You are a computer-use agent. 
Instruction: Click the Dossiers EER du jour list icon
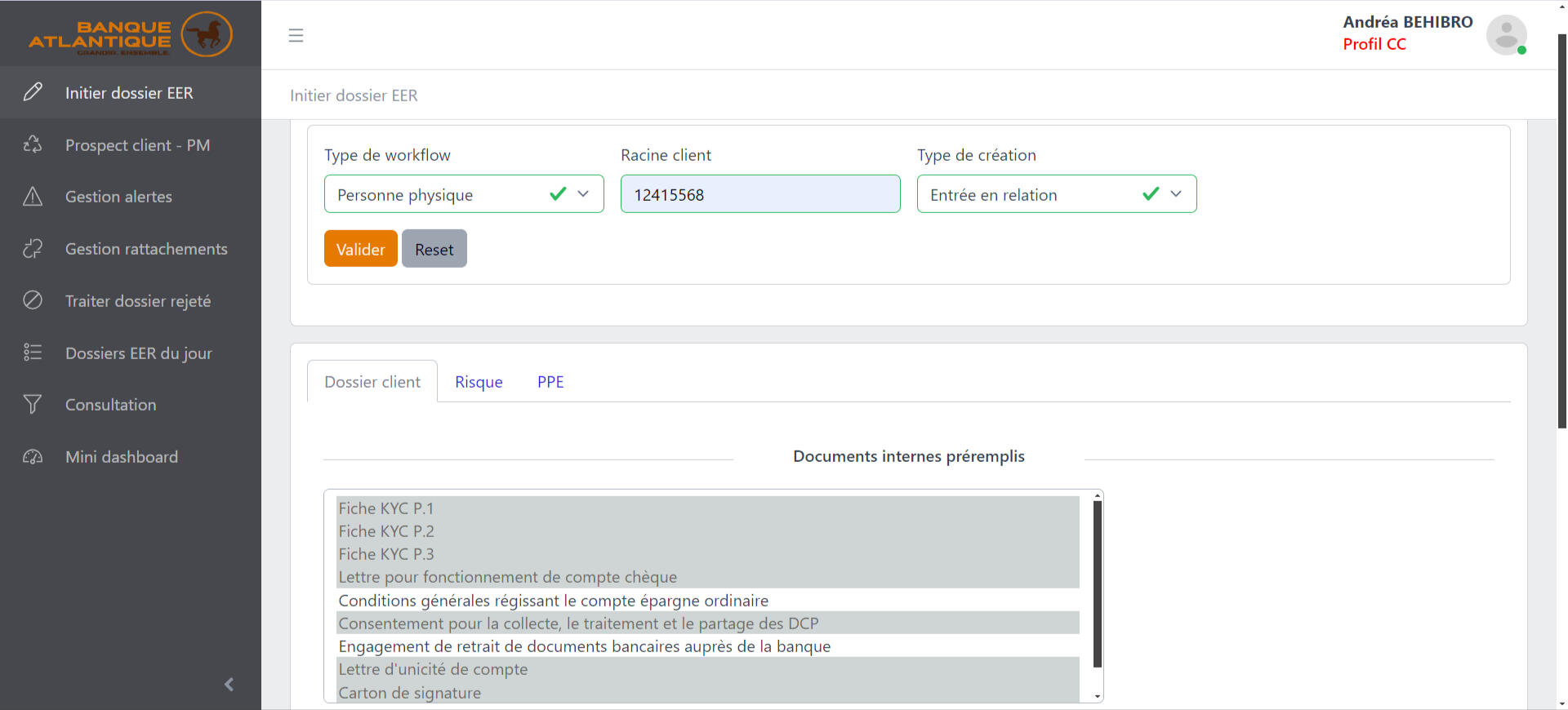[33, 353]
